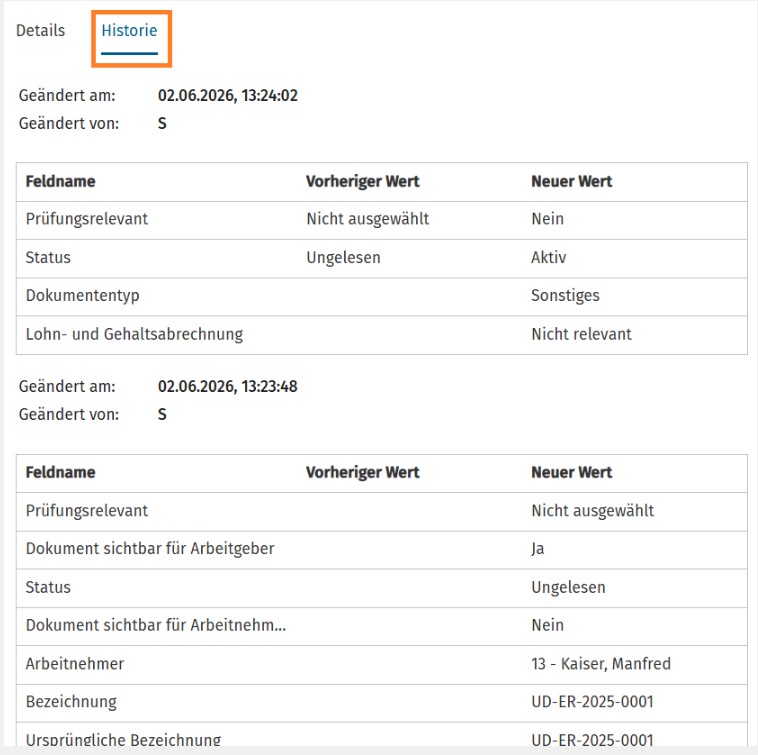Screen dimensions: 758x755
Task: Select the truncated Dokument sichtbar für Arbeitnehm... row
Action: pos(382,626)
